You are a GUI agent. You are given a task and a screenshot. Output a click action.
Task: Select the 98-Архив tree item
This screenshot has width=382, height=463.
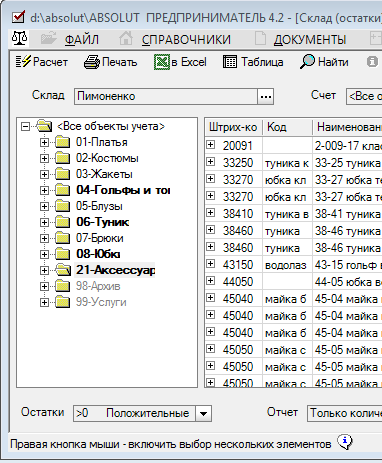point(98,286)
